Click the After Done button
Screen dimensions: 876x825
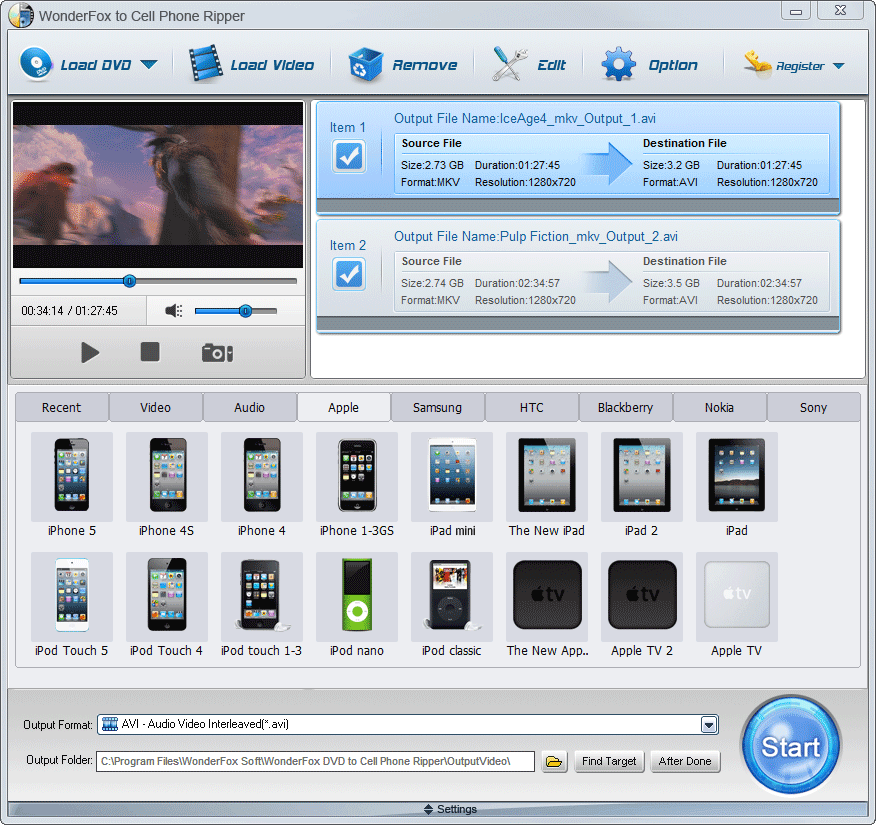point(685,761)
